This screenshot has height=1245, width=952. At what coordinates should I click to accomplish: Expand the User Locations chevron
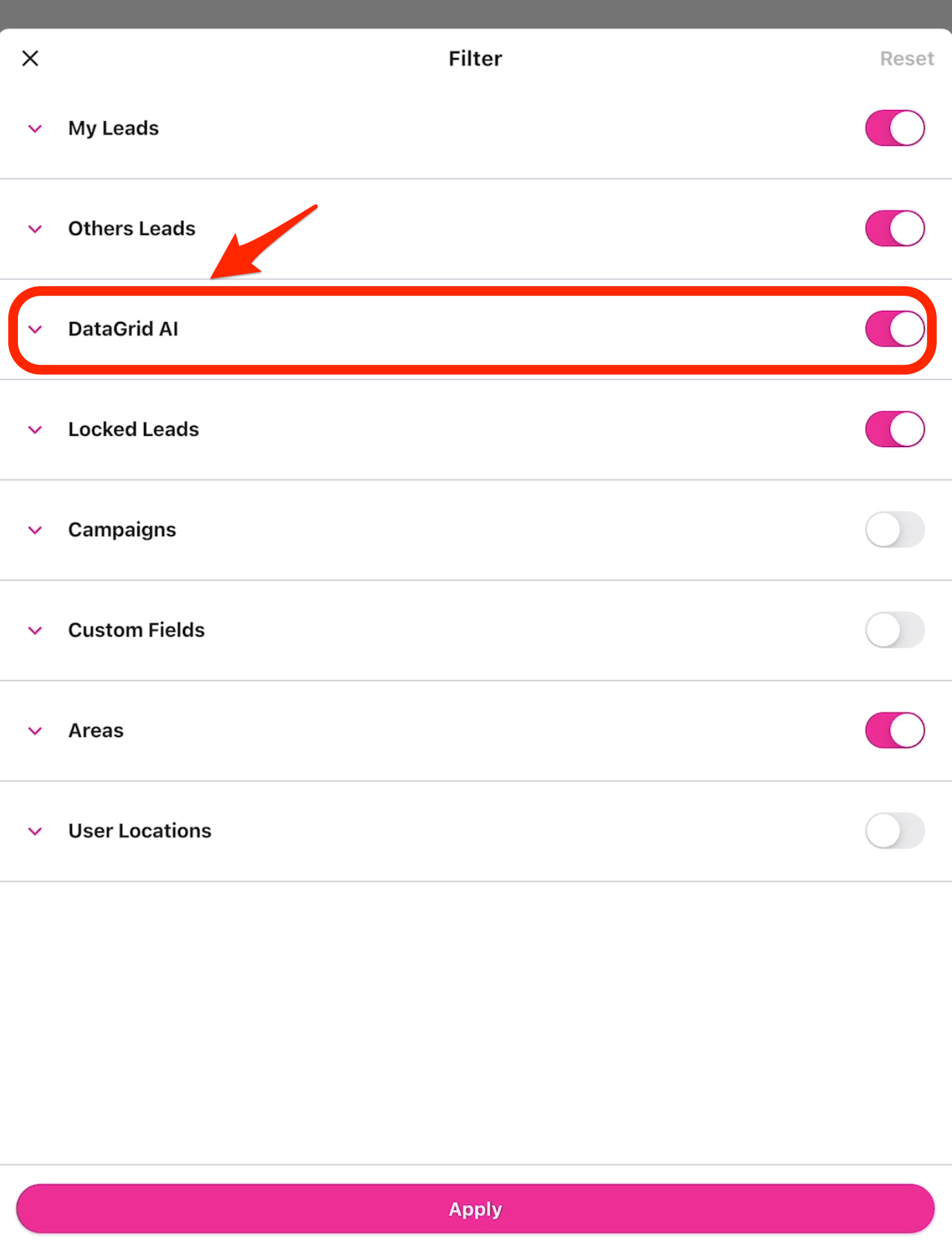pos(35,831)
